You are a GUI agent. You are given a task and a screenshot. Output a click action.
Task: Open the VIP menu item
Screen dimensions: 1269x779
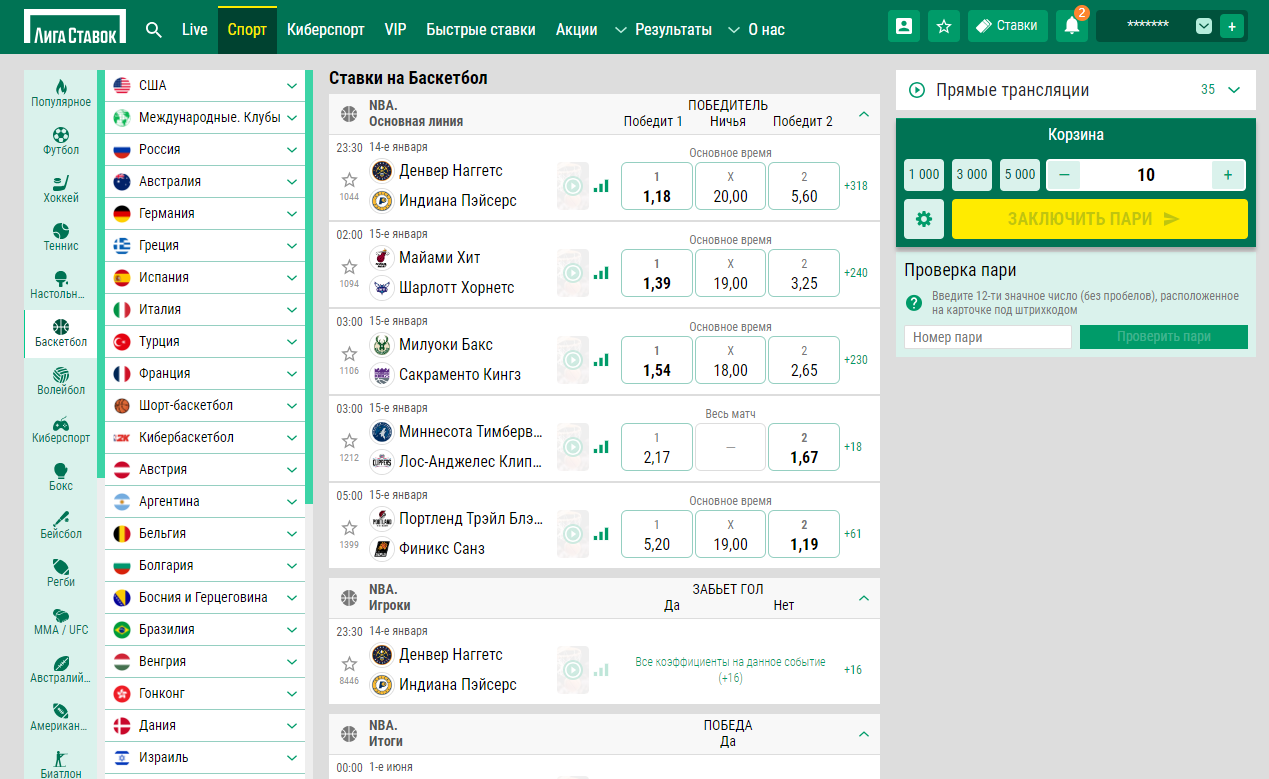395,29
